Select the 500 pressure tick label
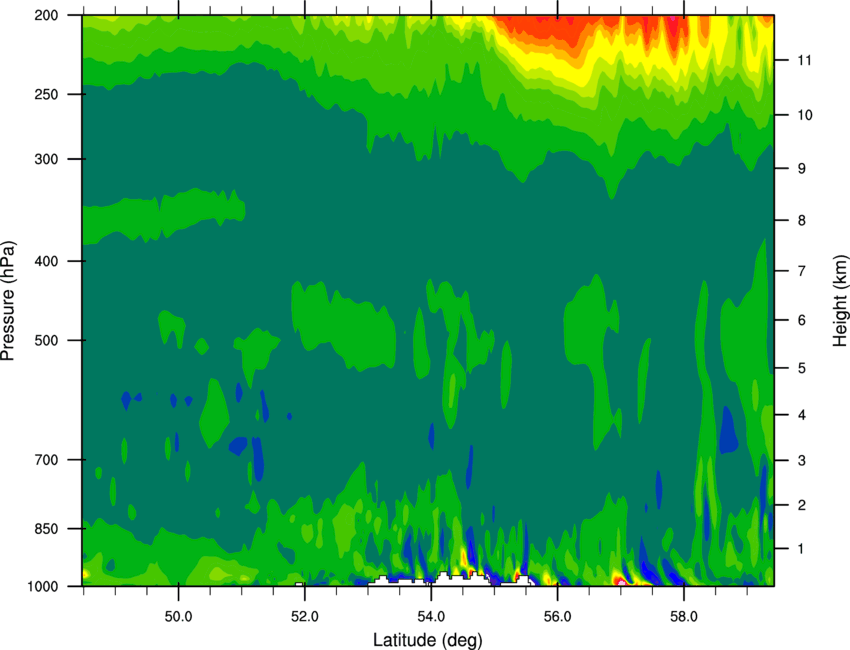Screen dimensions: 850x650 (46, 340)
